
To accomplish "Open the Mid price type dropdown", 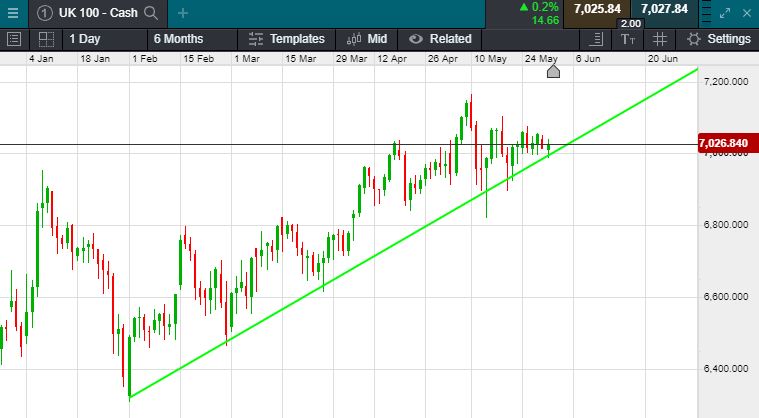I will click(366, 39).
